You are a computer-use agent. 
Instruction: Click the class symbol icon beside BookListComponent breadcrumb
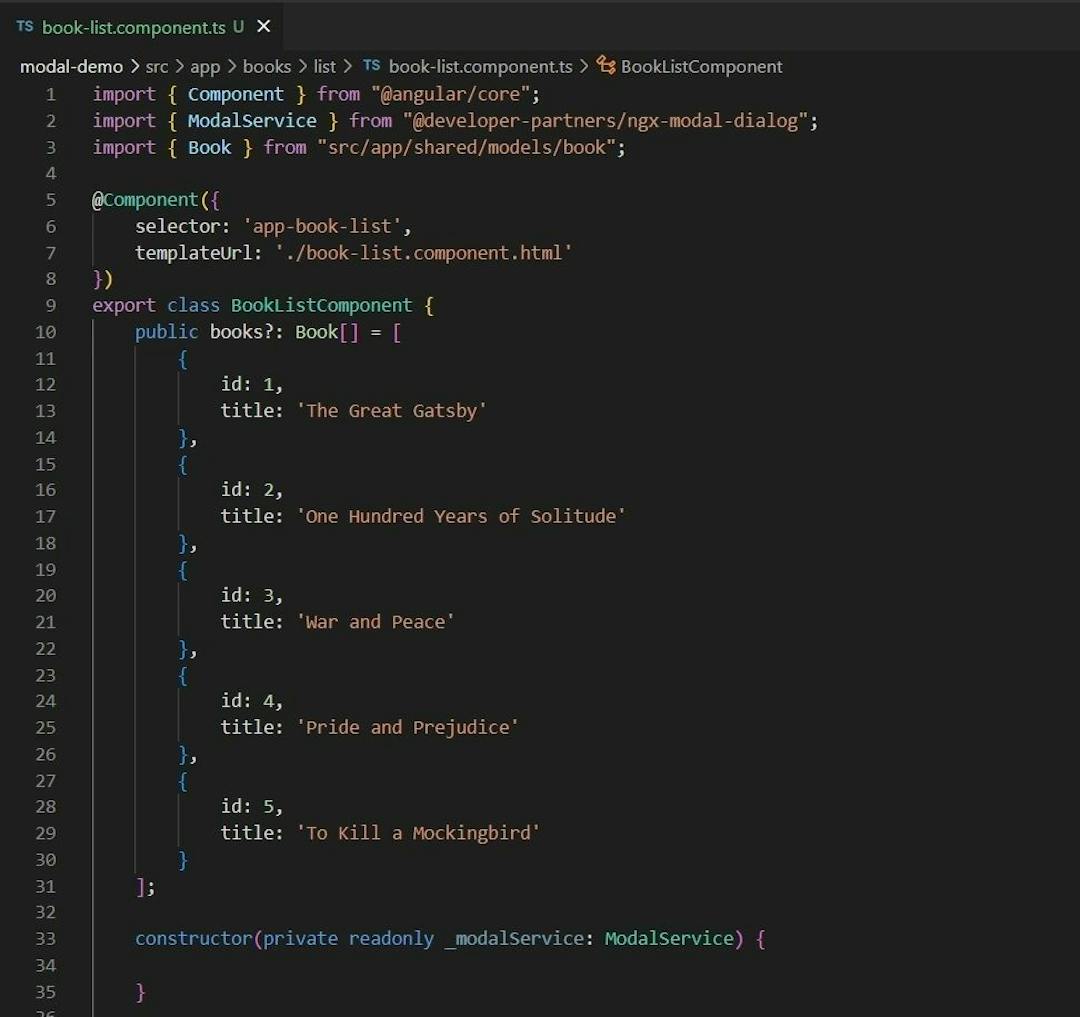[605, 66]
